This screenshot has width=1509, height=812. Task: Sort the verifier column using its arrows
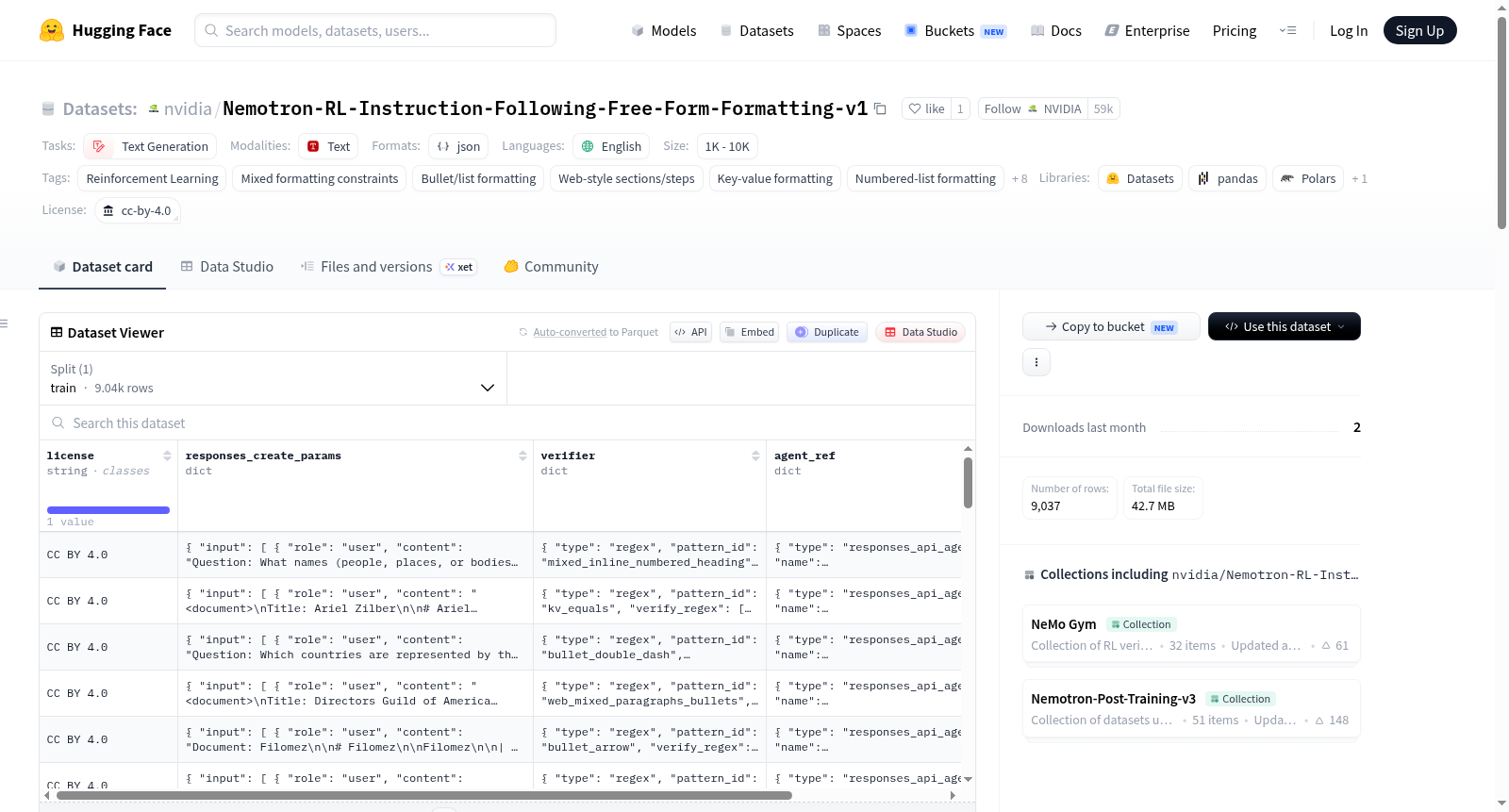click(755, 456)
